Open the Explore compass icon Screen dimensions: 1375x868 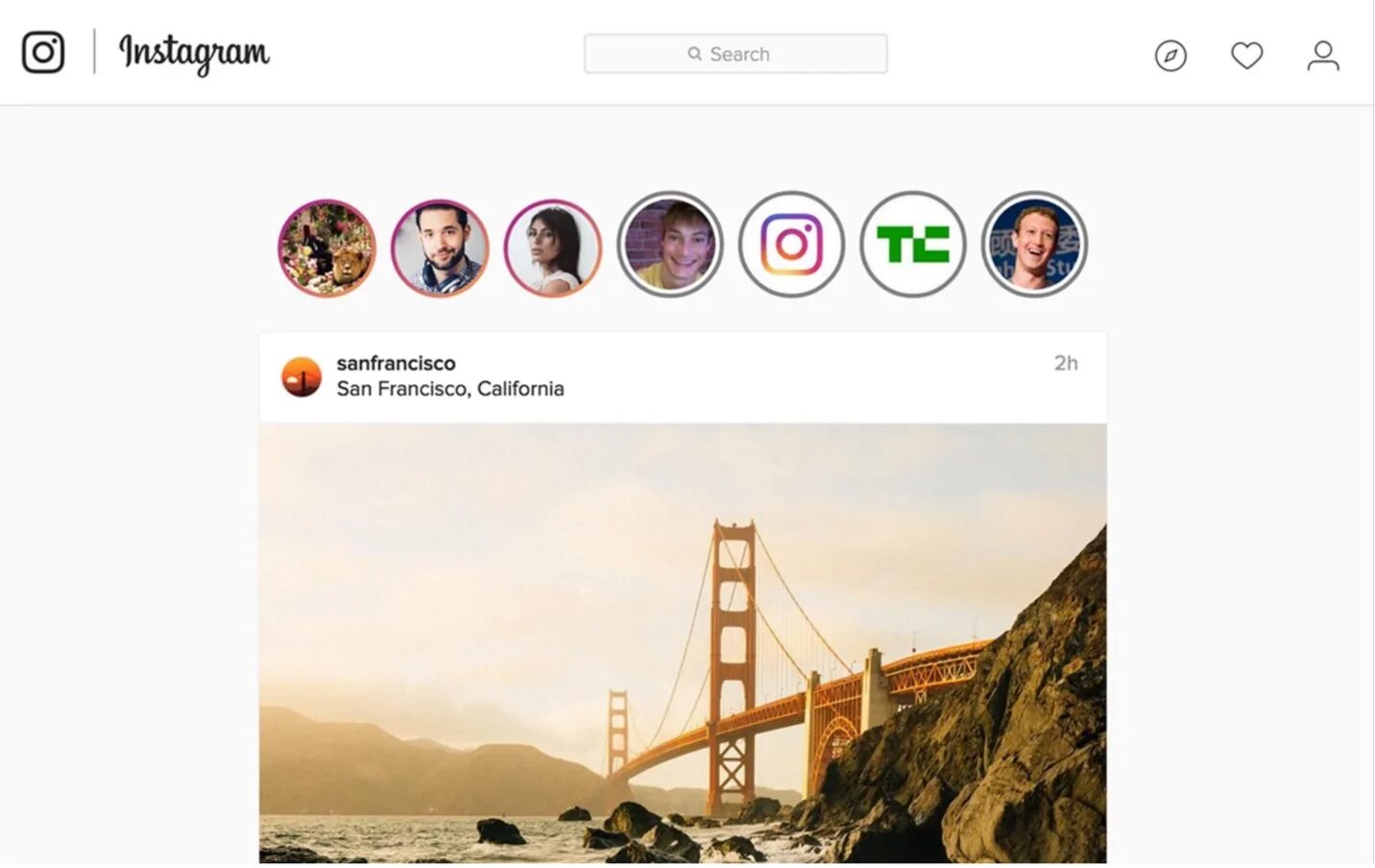click(1170, 56)
